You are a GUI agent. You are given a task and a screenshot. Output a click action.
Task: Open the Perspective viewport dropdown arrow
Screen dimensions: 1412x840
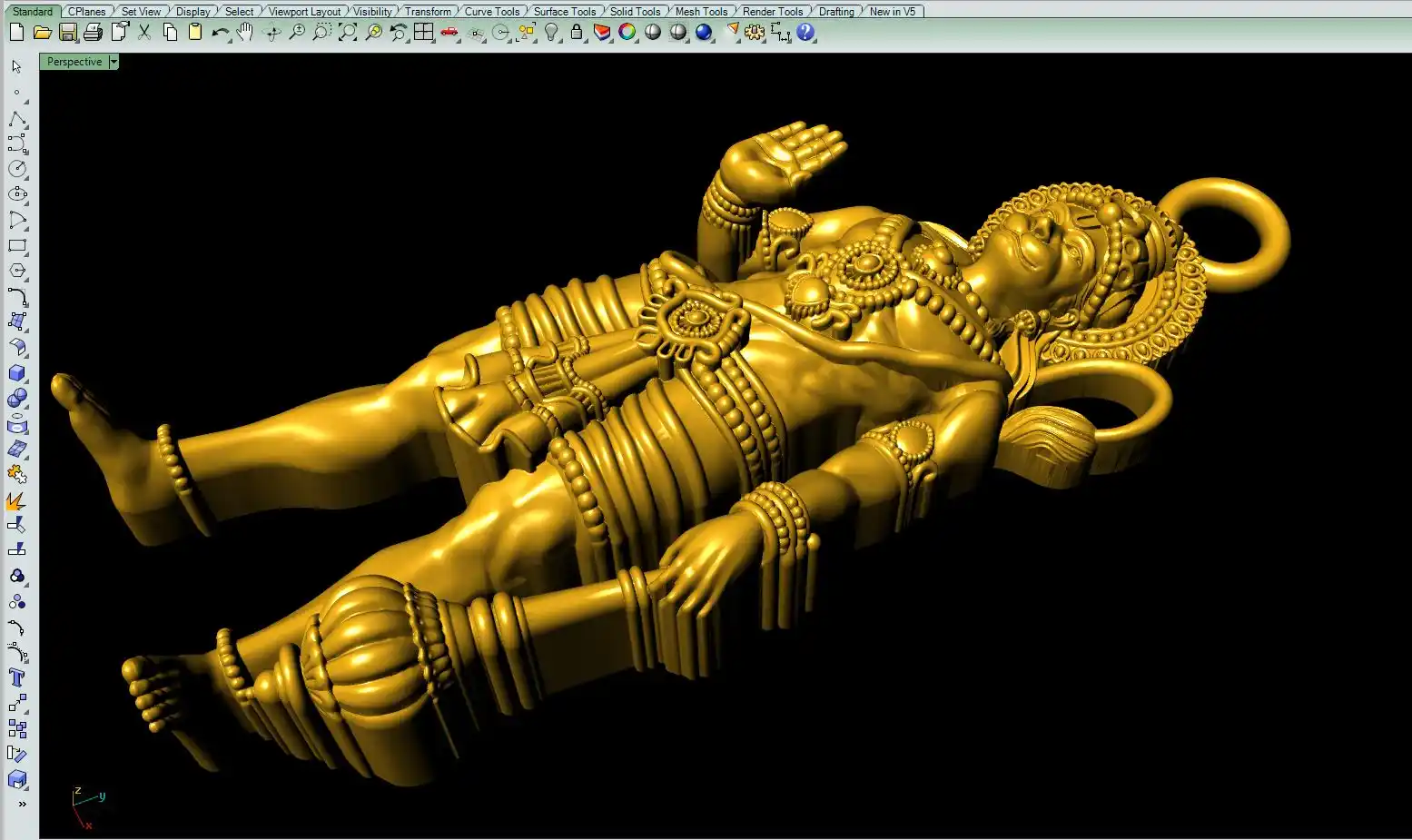pyautogui.click(x=114, y=62)
